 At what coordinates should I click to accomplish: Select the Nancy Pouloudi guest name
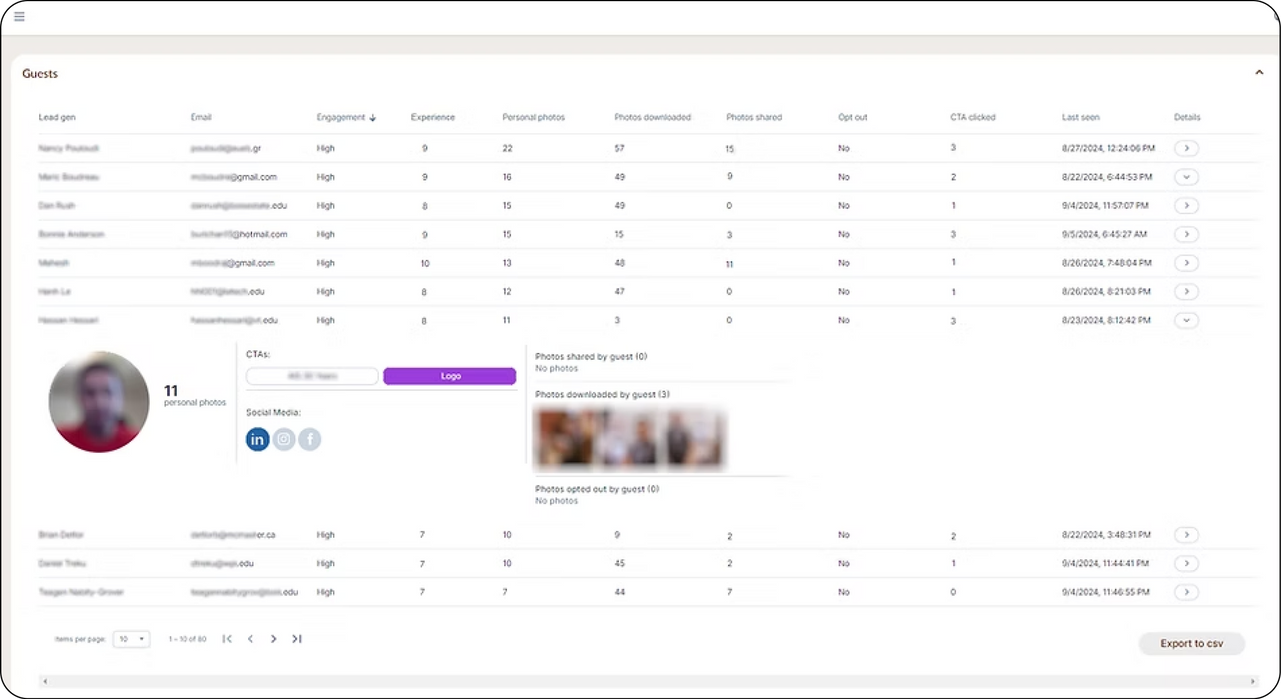point(69,148)
